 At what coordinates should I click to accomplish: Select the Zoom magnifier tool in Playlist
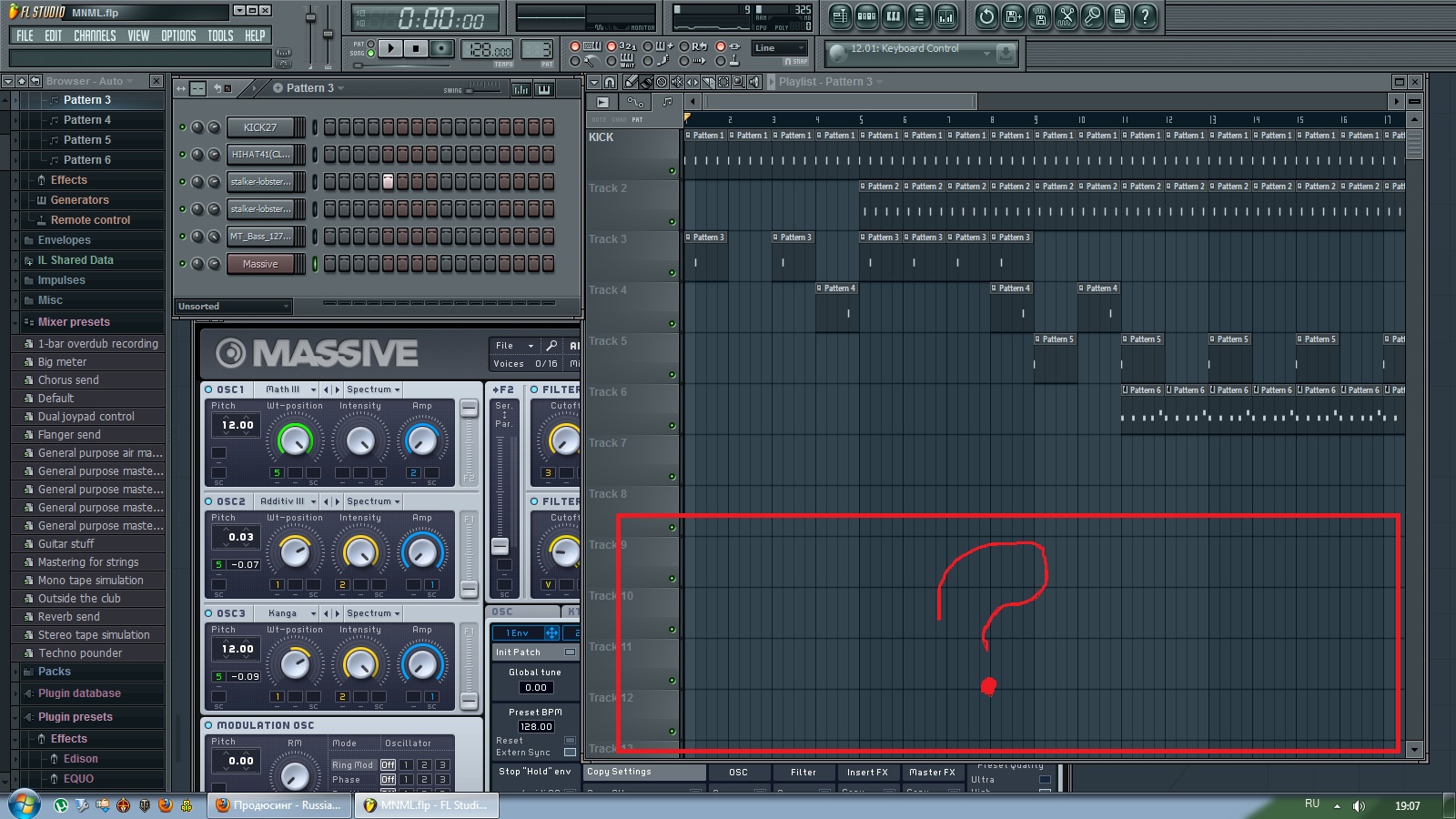click(x=739, y=82)
